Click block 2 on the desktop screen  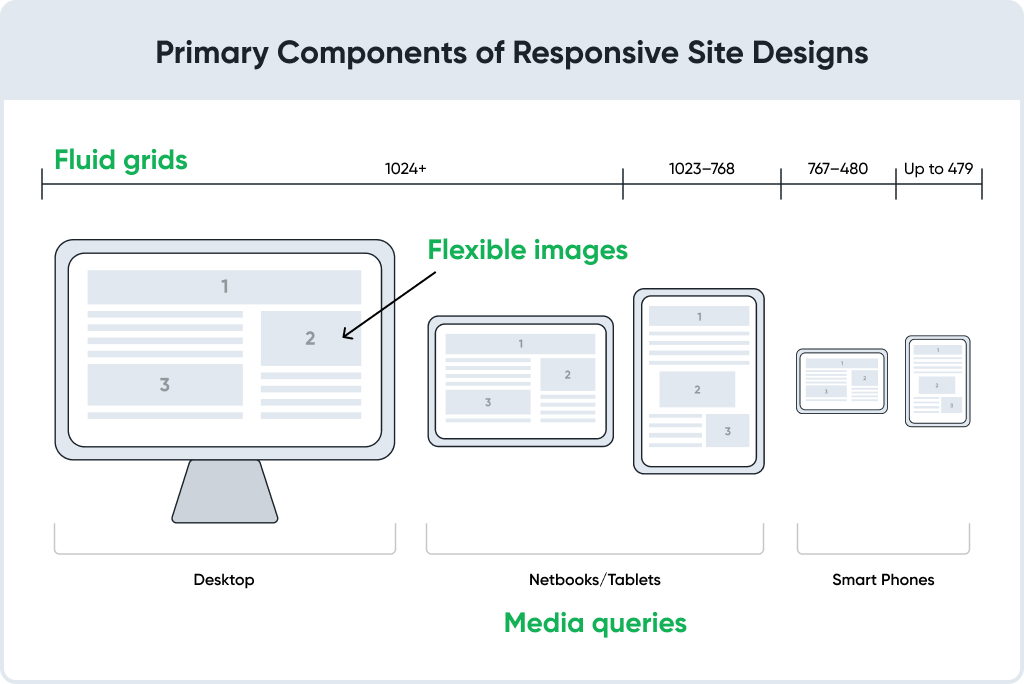311,338
